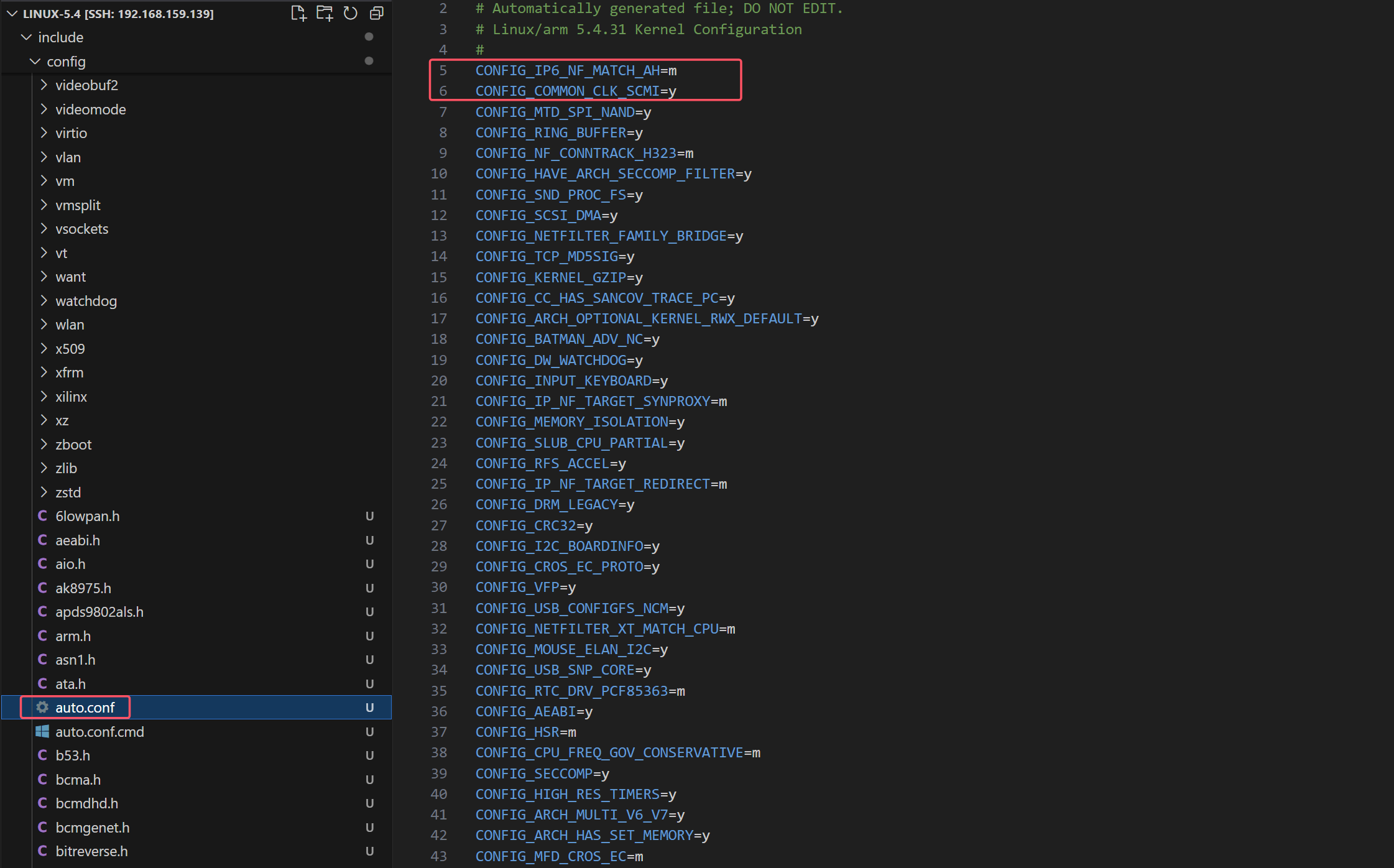
Task: Collapse the include folder
Action: 26,37
